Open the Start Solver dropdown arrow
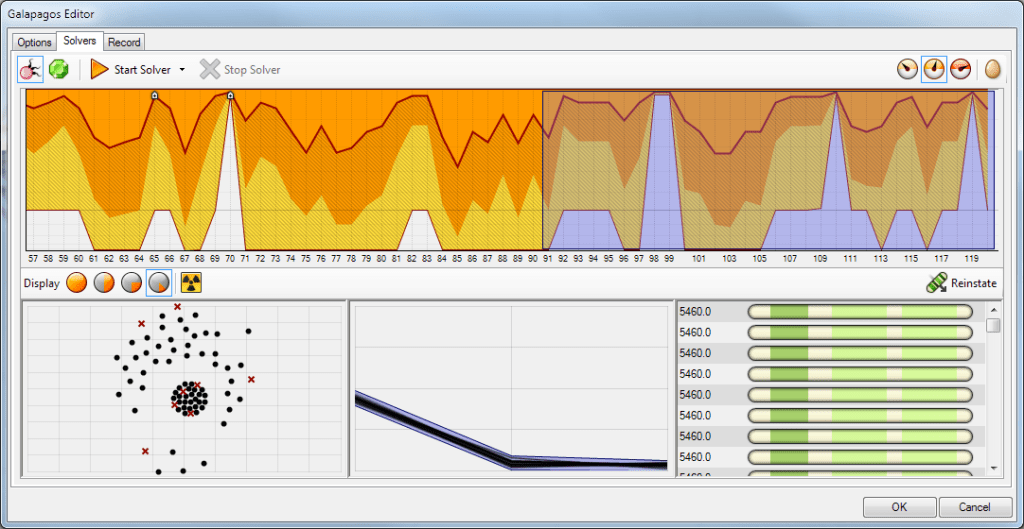This screenshot has width=1024, height=529. (182, 70)
